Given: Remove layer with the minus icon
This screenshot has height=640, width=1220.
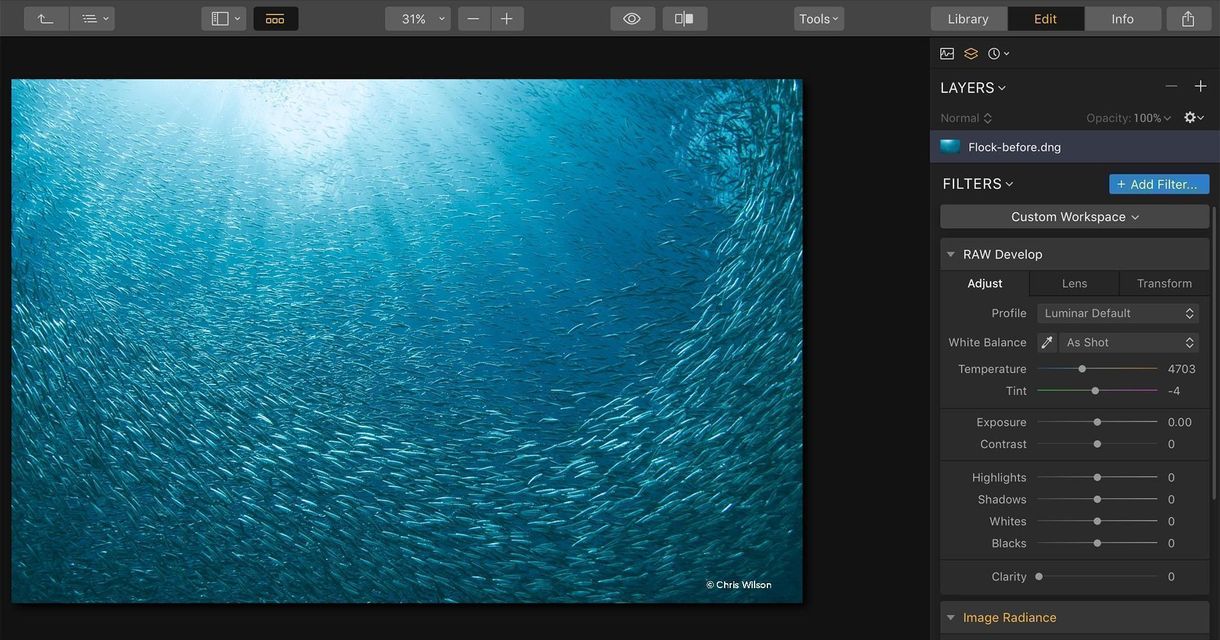Looking at the screenshot, I should pos(1171,87).
